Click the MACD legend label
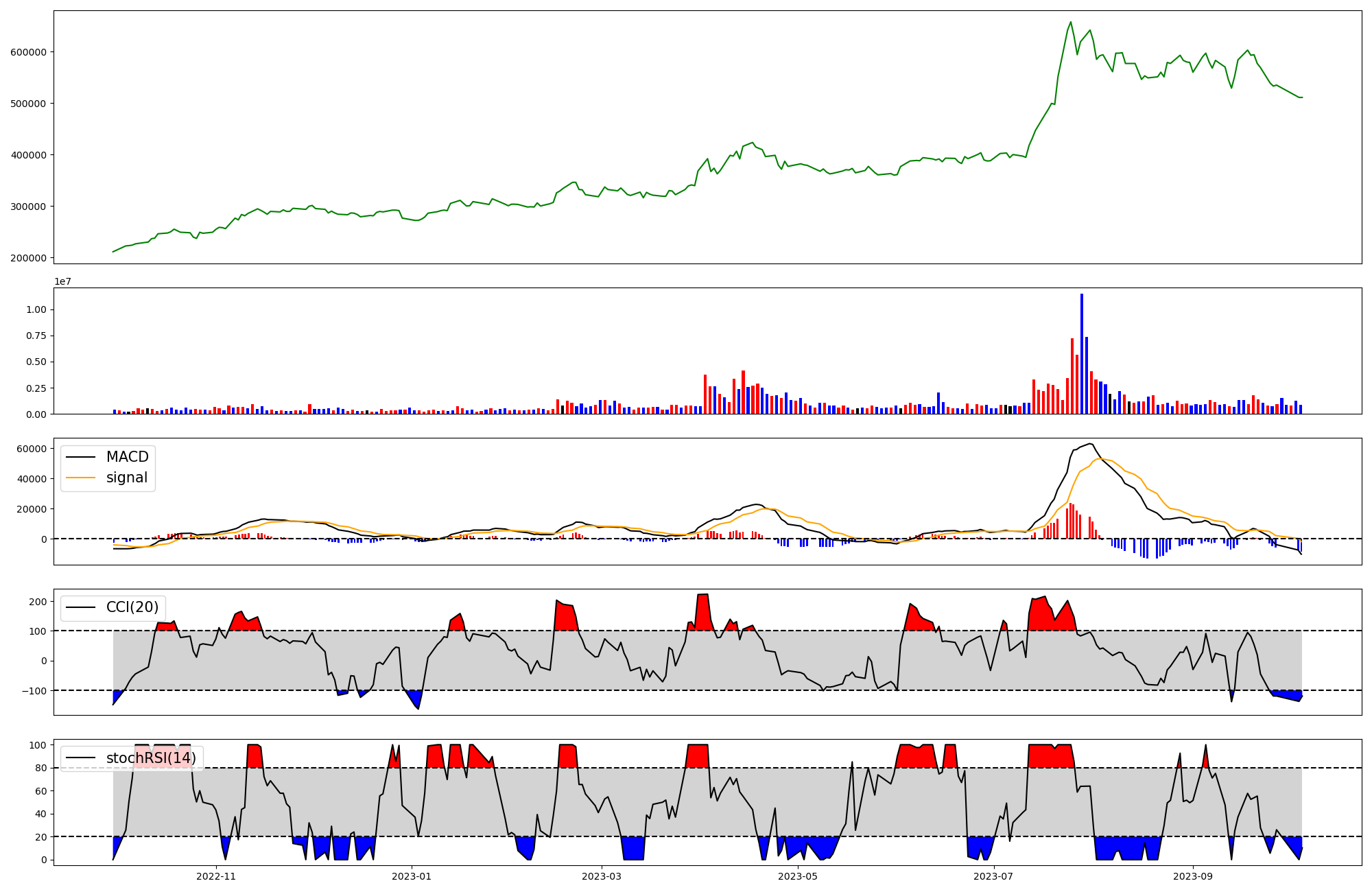Viewport: 1372px width, 892px height. 127,457
